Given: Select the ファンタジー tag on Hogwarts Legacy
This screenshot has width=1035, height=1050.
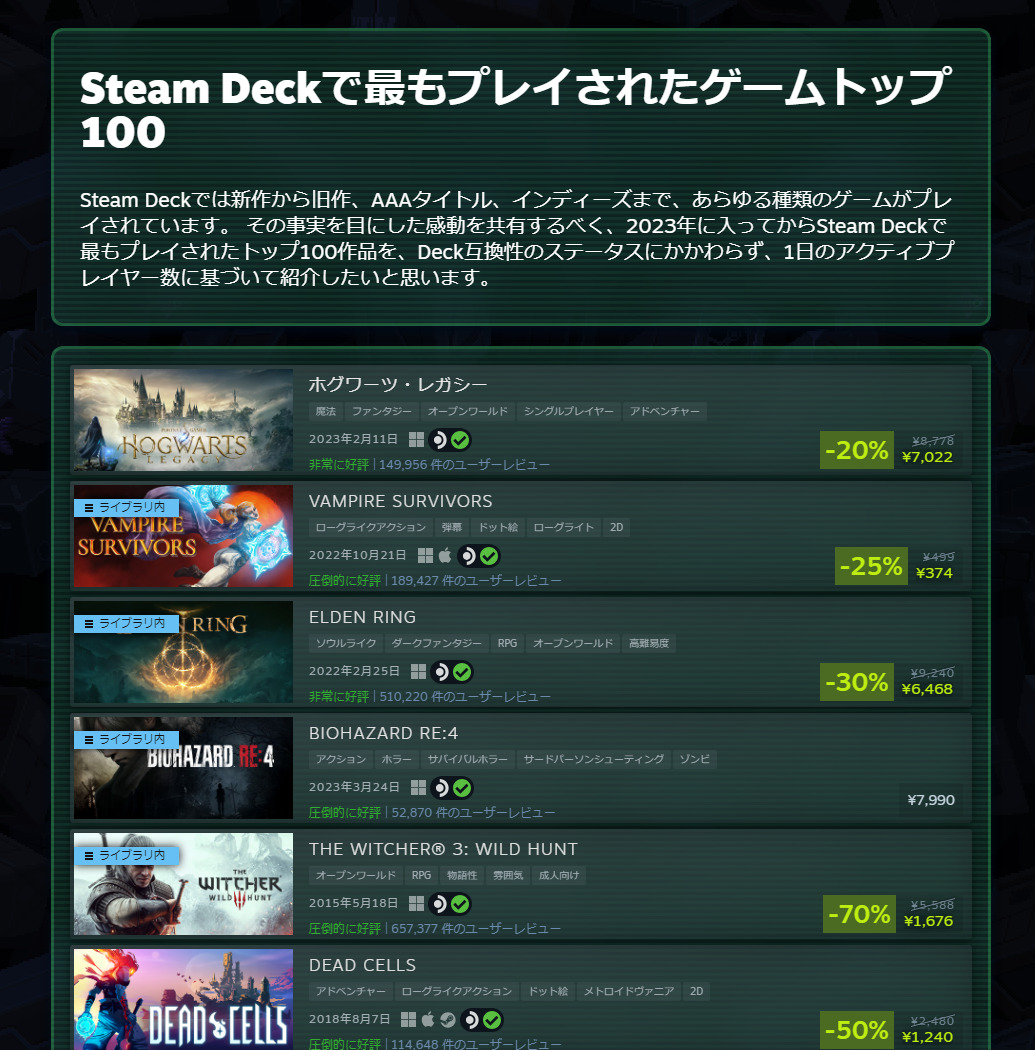Looking at the screenshot, I should tap(382, 411).
